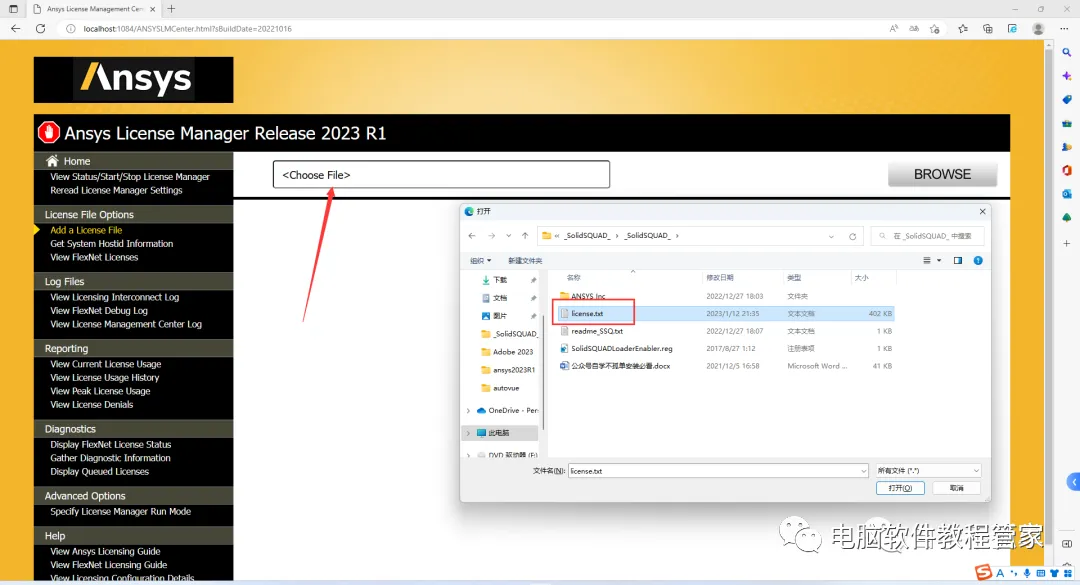
Task: Click the 取消 cancel button
Action: coord(957,488)
